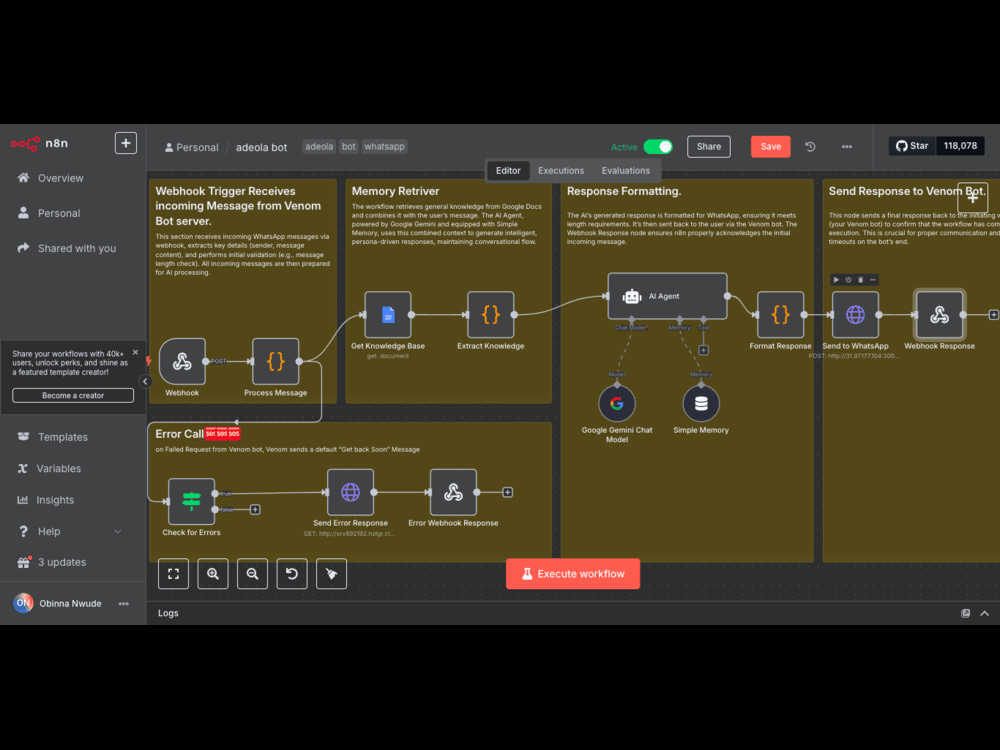Add node to Check for Errors false branch
The height and width of the screenshot is (750, 1000).
255,509
